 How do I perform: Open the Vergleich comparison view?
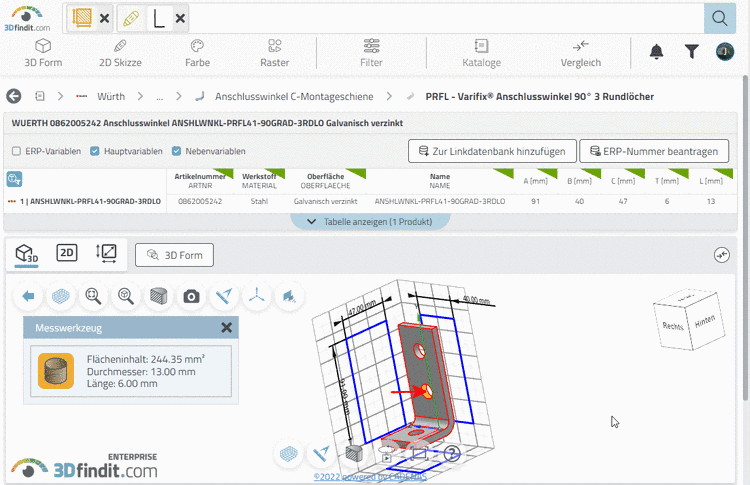581,53
